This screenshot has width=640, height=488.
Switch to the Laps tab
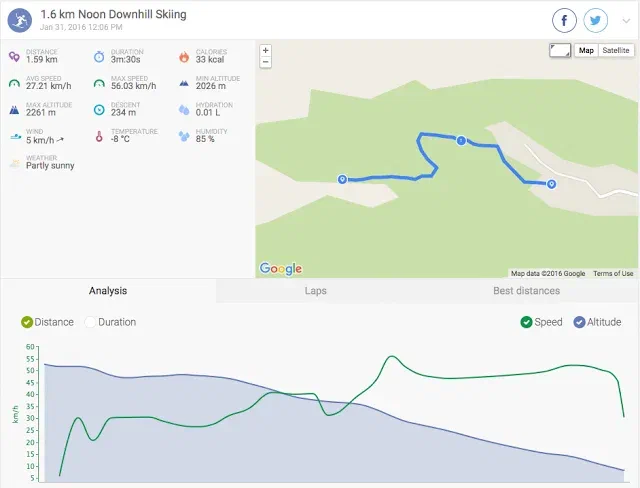click(x=315, y=291)
